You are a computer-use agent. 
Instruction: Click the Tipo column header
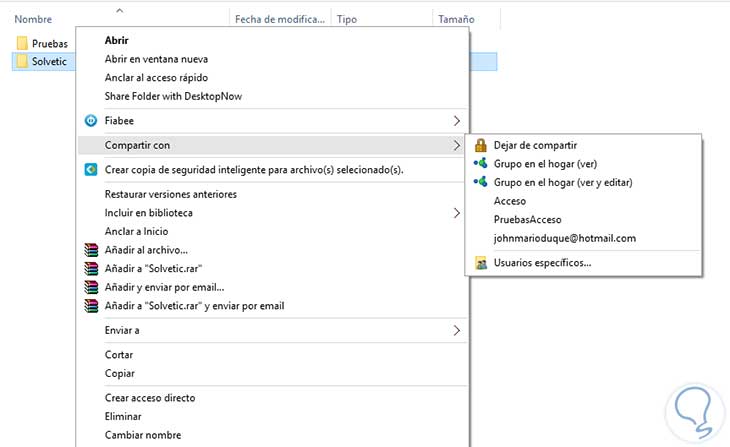[x=348, y=19]
